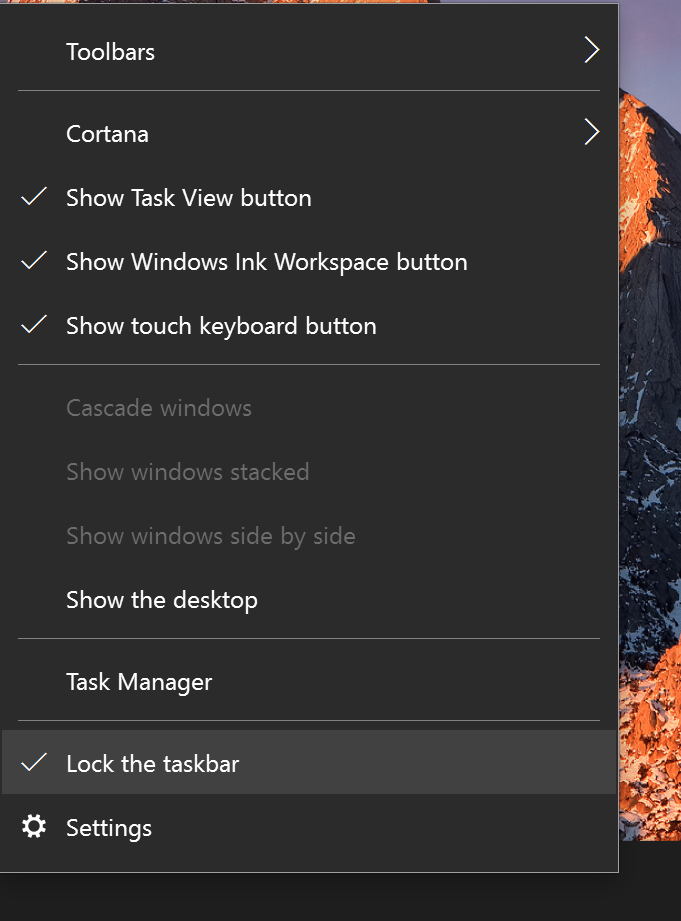Click Show the desktop entry
Image resolution: width=681 pixels, height=921 pixels.
[161, 599]
